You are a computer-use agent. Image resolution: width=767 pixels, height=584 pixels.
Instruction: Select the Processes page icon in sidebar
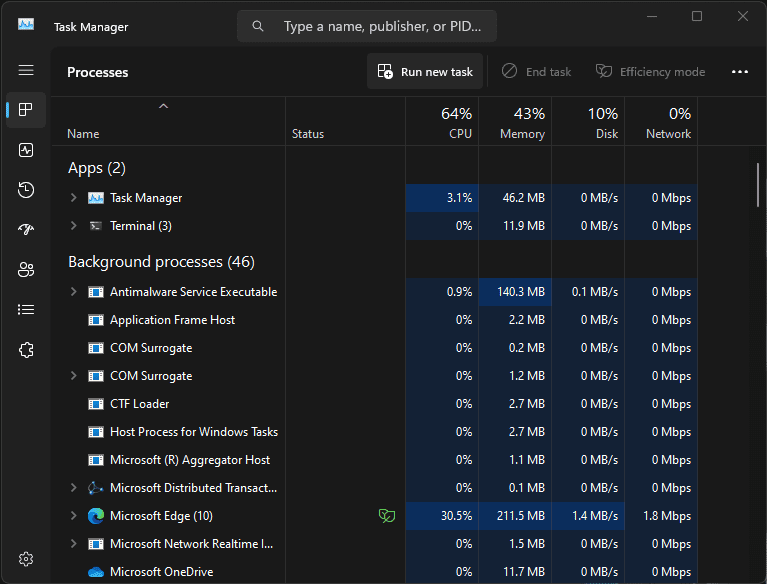click(26, 110)
